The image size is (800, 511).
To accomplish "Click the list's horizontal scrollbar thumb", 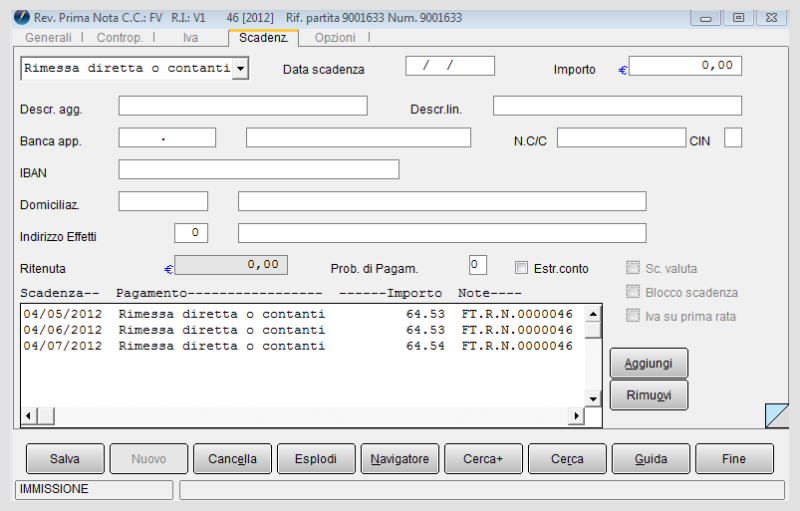I will click(46, 416).
